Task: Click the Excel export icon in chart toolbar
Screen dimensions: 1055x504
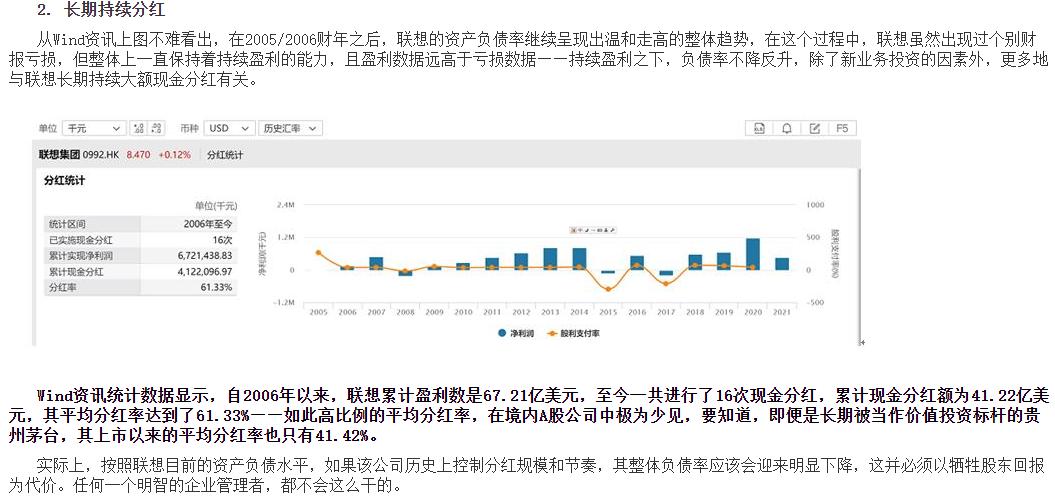Action: click(759, 128)
